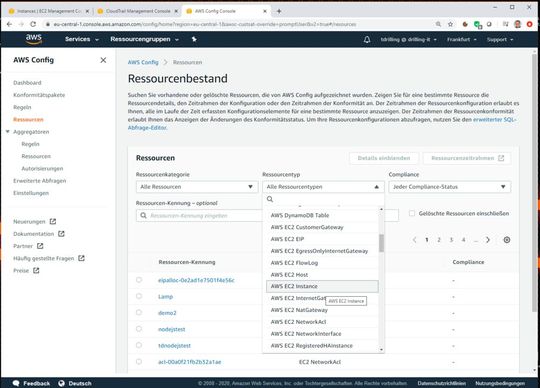Screen dimensions: 540x388
Task: Click external link icon beside Preise
Action: click(36, 271)
